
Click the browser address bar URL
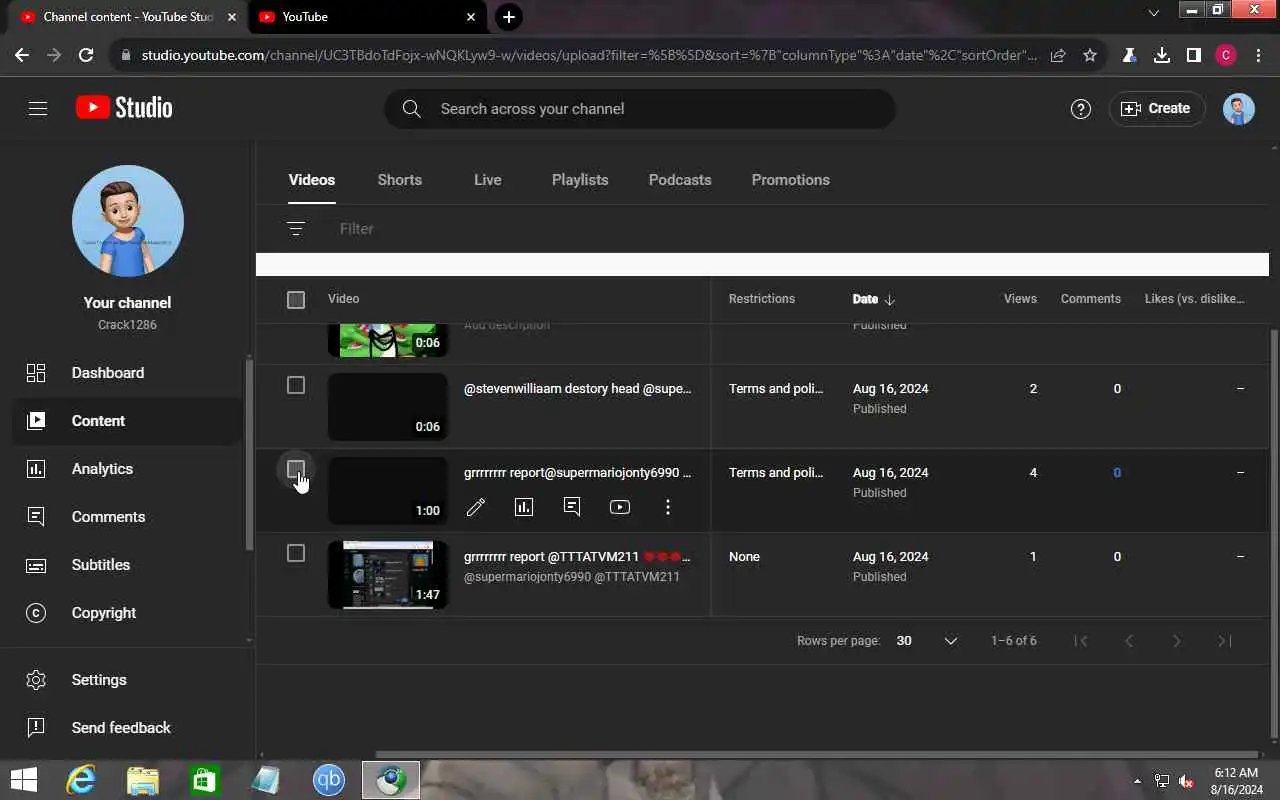(x=589, y=56)
